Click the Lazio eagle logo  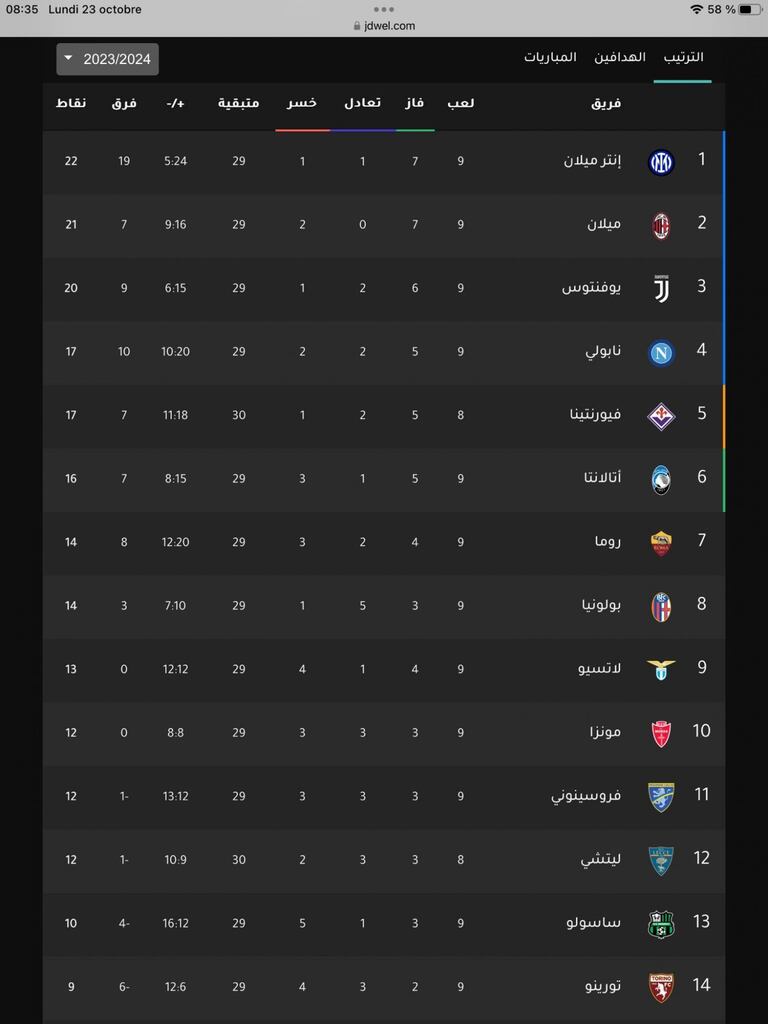point(661,669)
